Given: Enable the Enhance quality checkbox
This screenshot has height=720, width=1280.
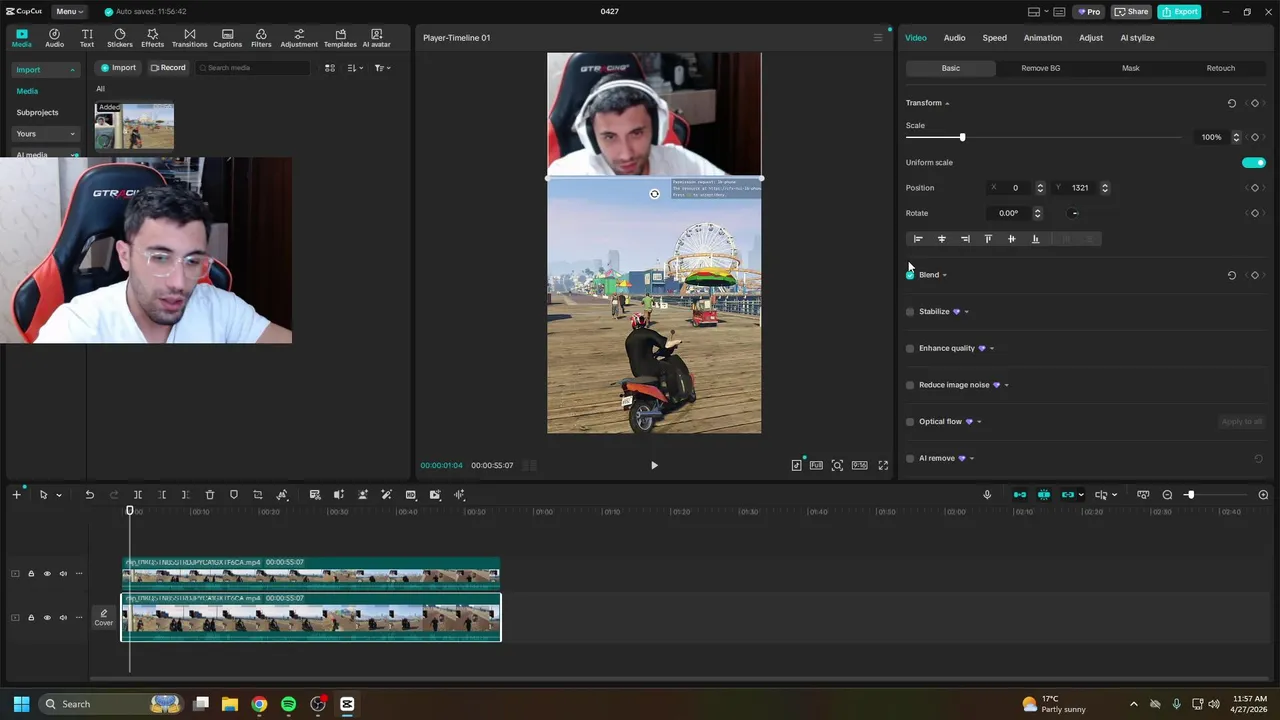Looking at the screenshot, I should [910, 349].
